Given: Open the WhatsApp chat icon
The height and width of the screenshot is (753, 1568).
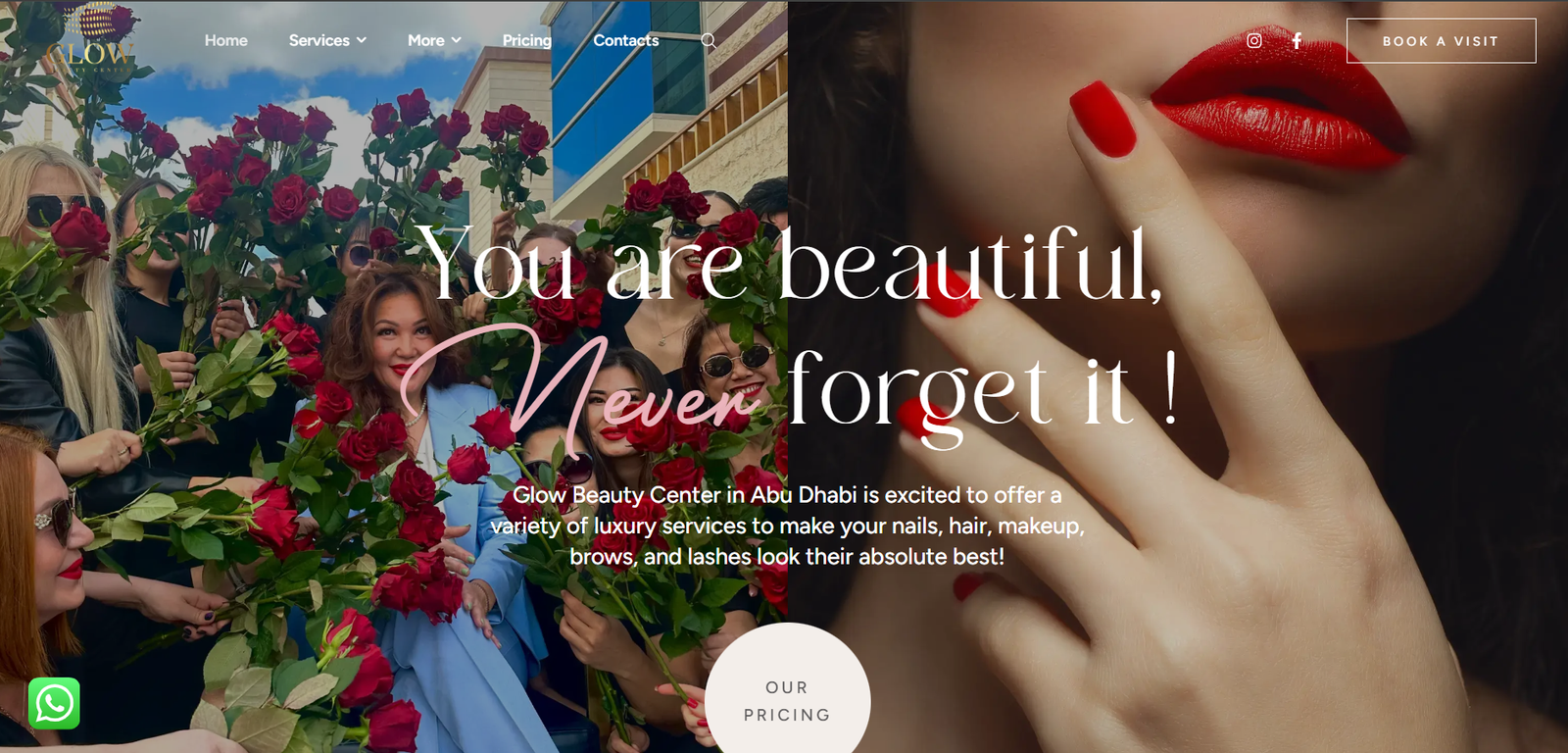Looking at the screenshot, I should point(54,703).
